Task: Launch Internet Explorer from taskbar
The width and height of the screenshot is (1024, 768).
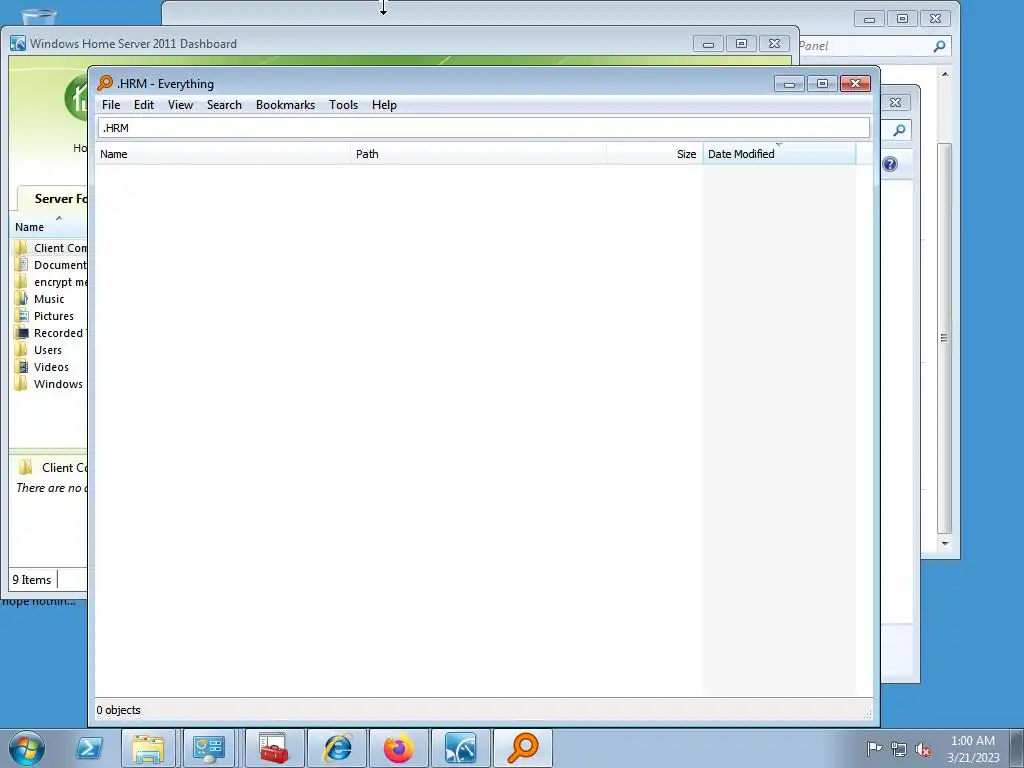Action: click(337, 748)
